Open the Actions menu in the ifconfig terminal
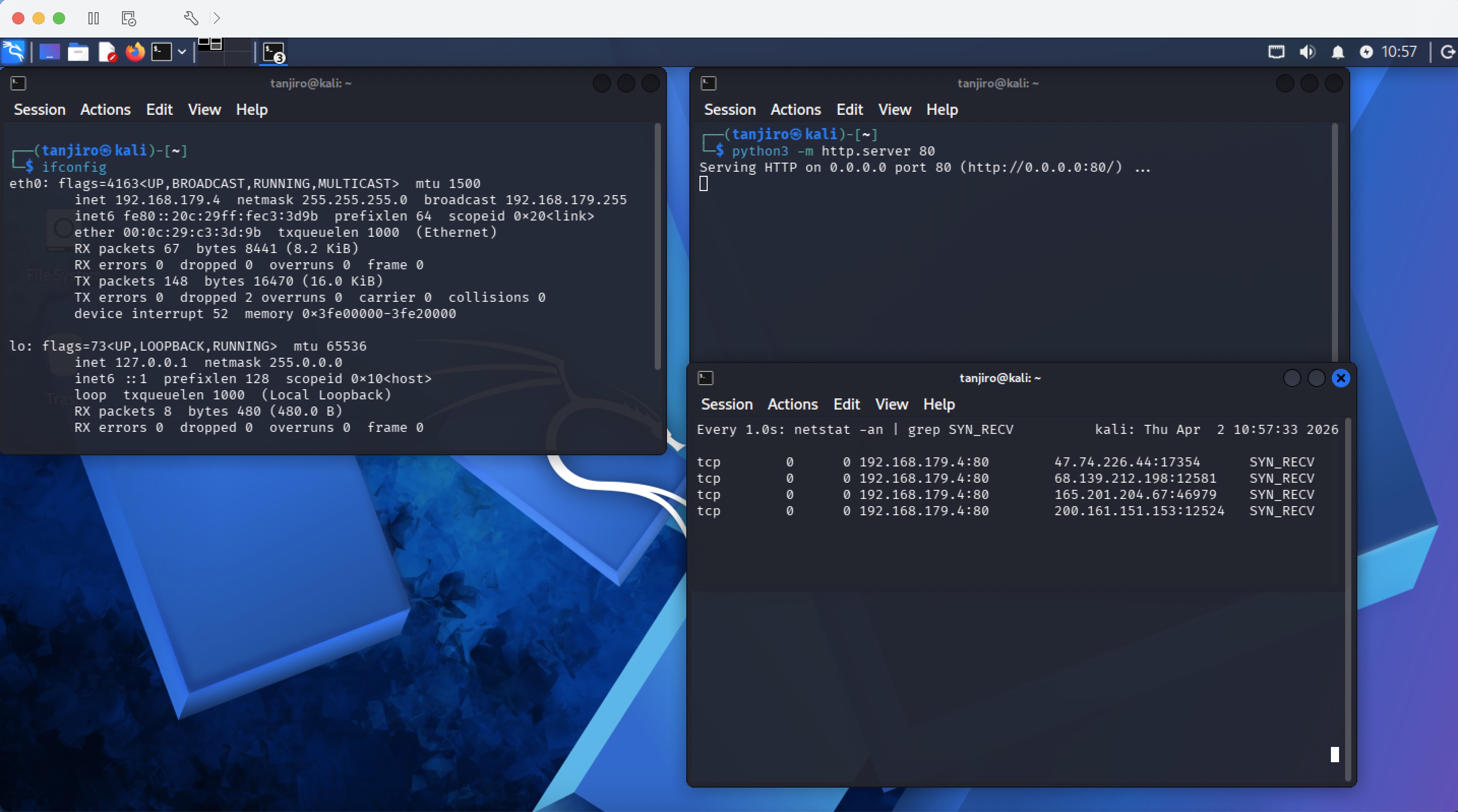 click(x=105, y=109)
